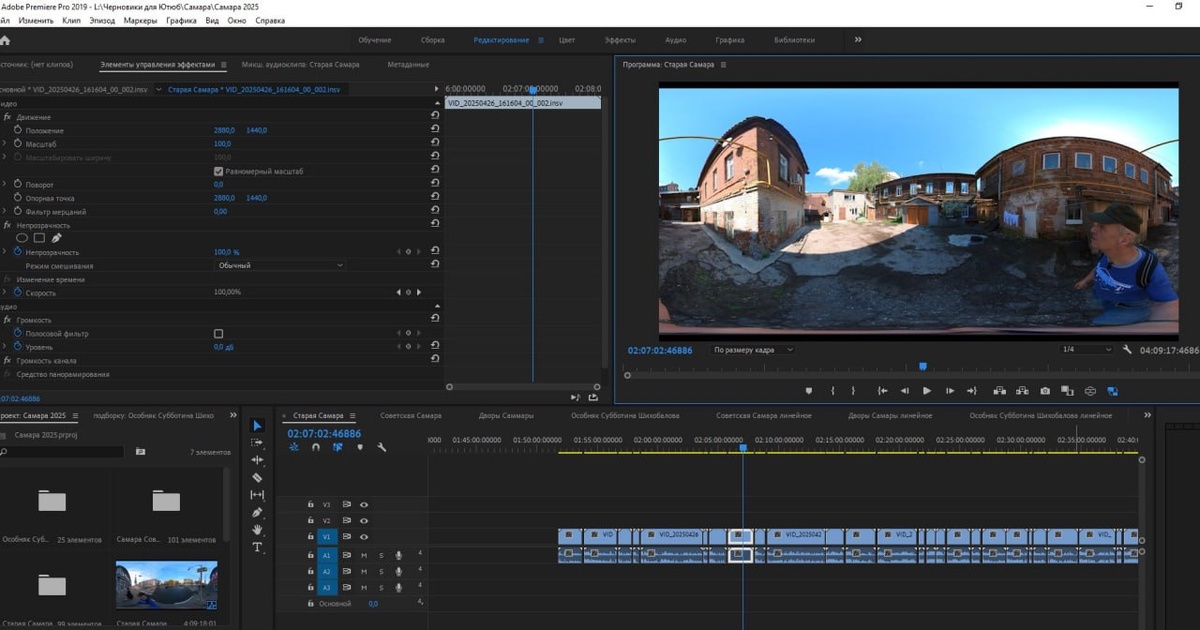Viewport: 1200px width, 630px height.
Task: Mute audio track A1
Action: point(364,555)
